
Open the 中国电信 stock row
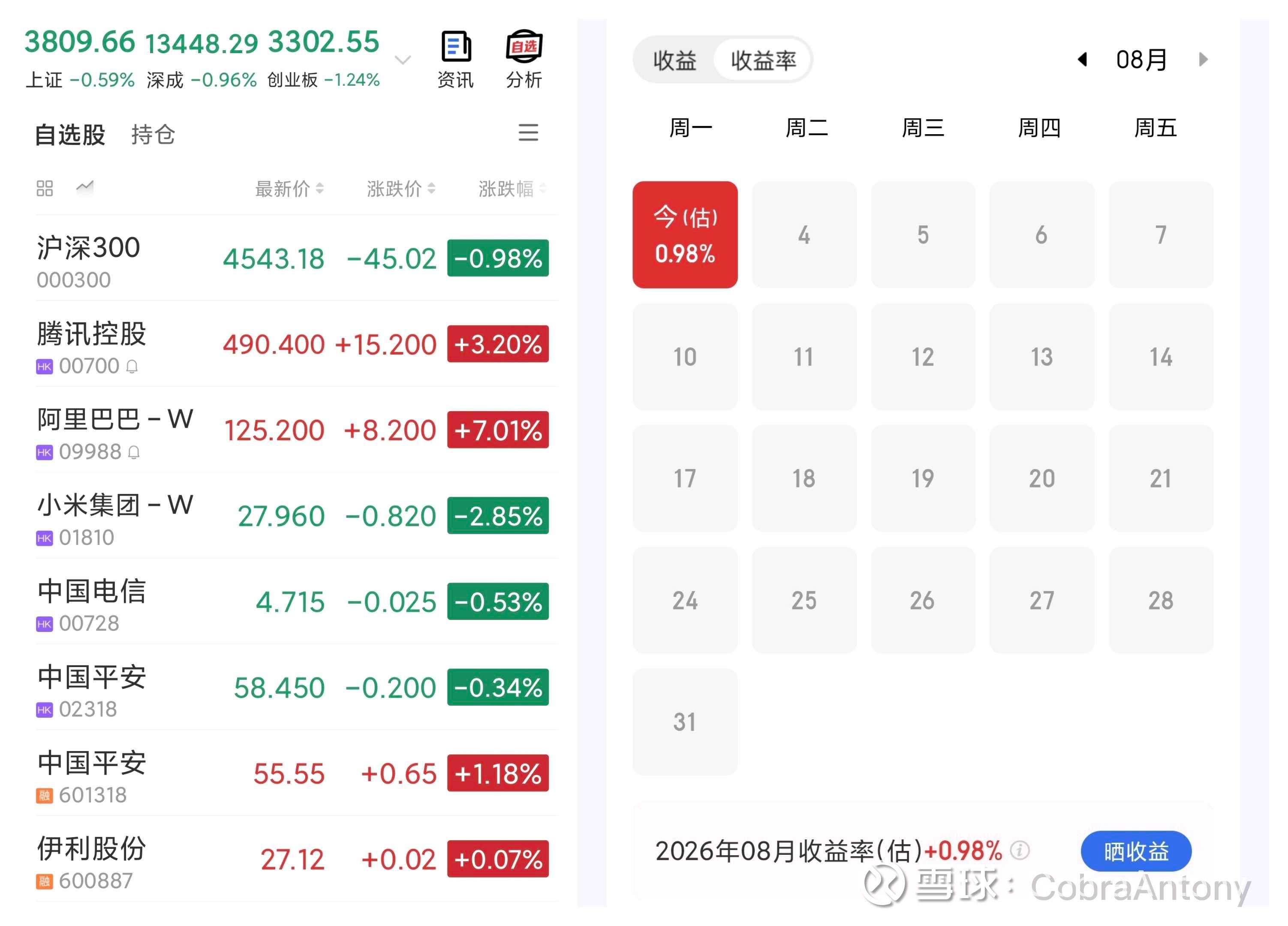pos(297,601)
